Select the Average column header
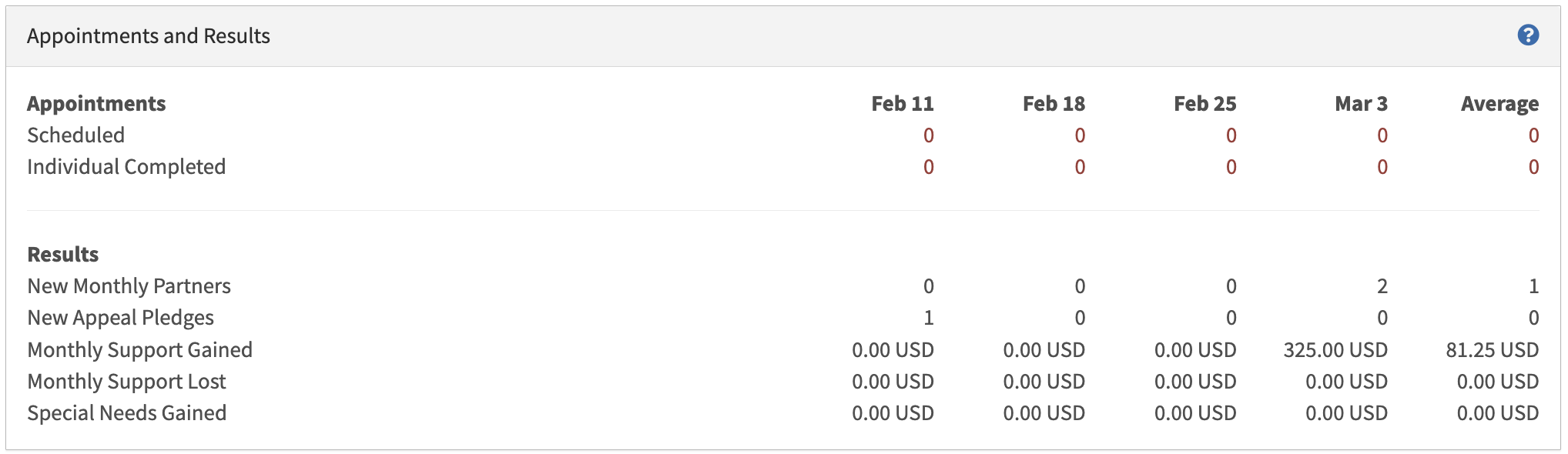Viewport: 1568px width, 454px height. [1499, 104]
